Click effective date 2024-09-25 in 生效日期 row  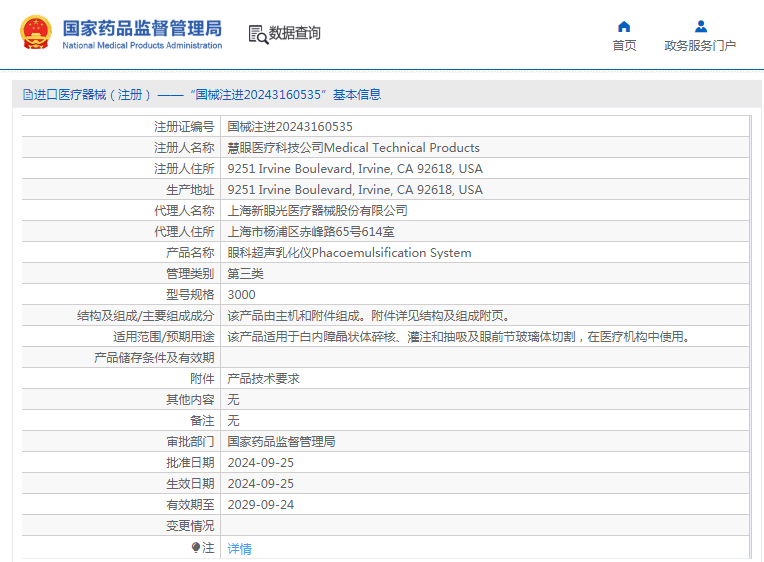coord(261,483)
